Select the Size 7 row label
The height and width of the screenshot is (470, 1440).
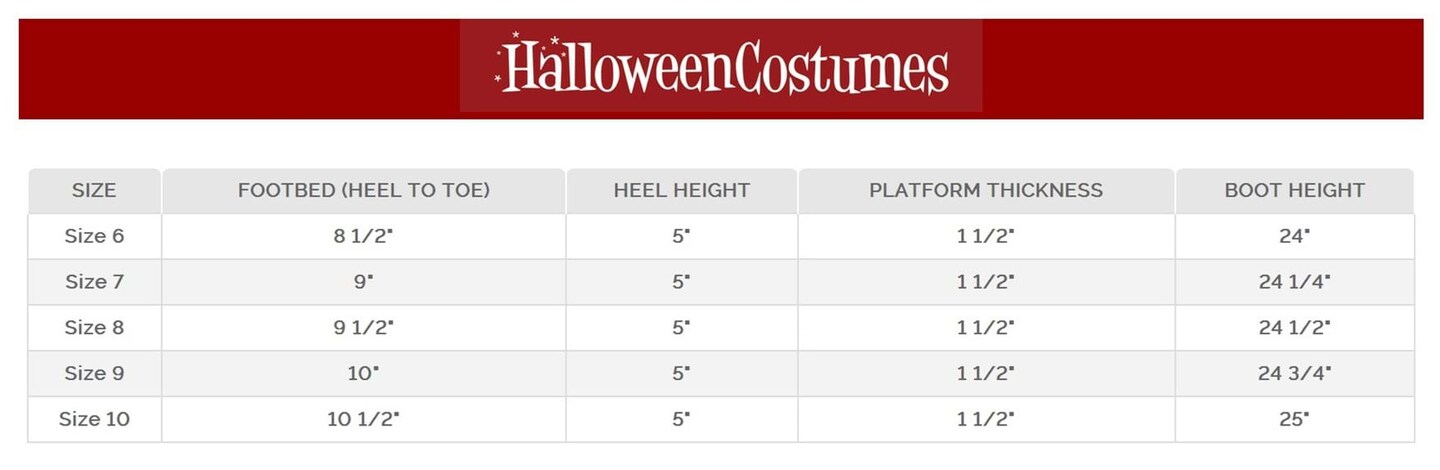[94, 282]
